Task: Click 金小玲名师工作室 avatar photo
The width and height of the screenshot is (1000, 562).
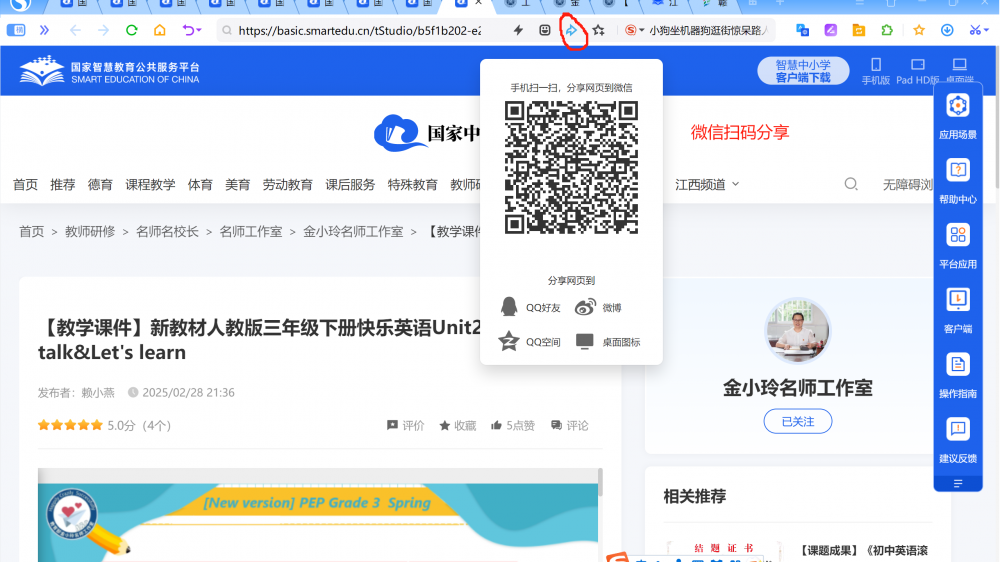Action: [797, 331]
